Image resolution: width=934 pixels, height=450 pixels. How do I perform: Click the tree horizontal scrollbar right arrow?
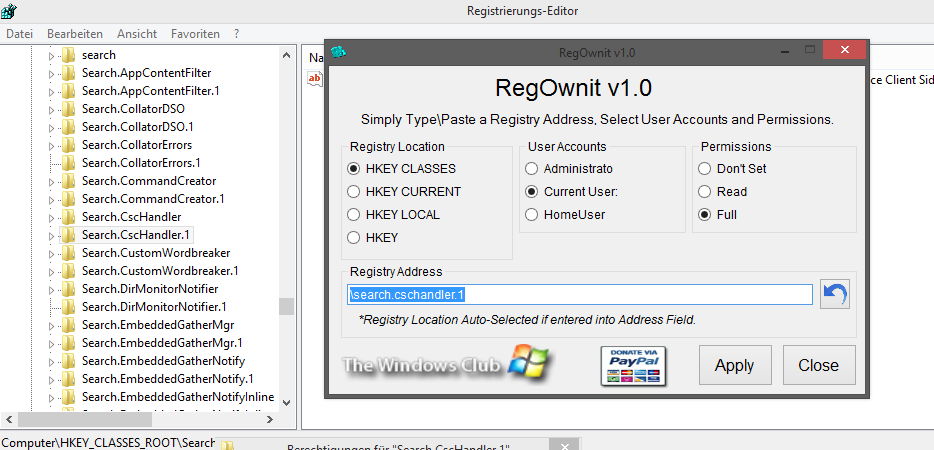click(x=272, y=420)
